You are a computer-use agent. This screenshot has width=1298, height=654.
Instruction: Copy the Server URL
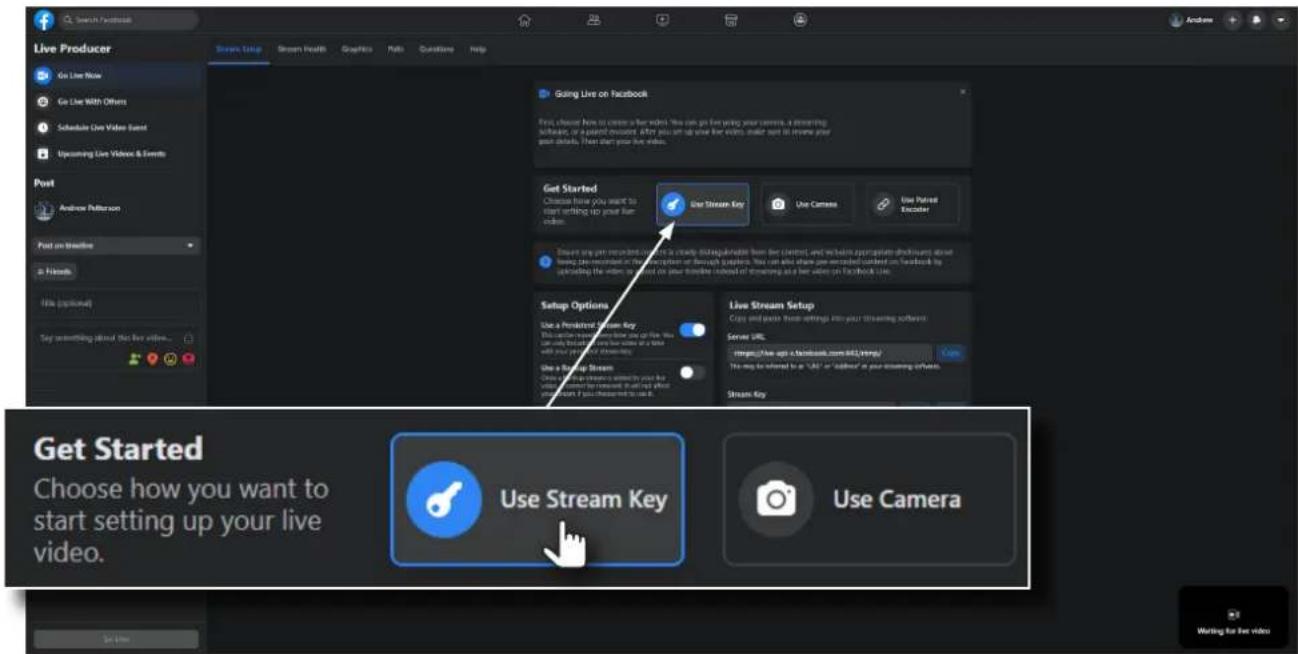pyautogui.click(x=951, y=353)
